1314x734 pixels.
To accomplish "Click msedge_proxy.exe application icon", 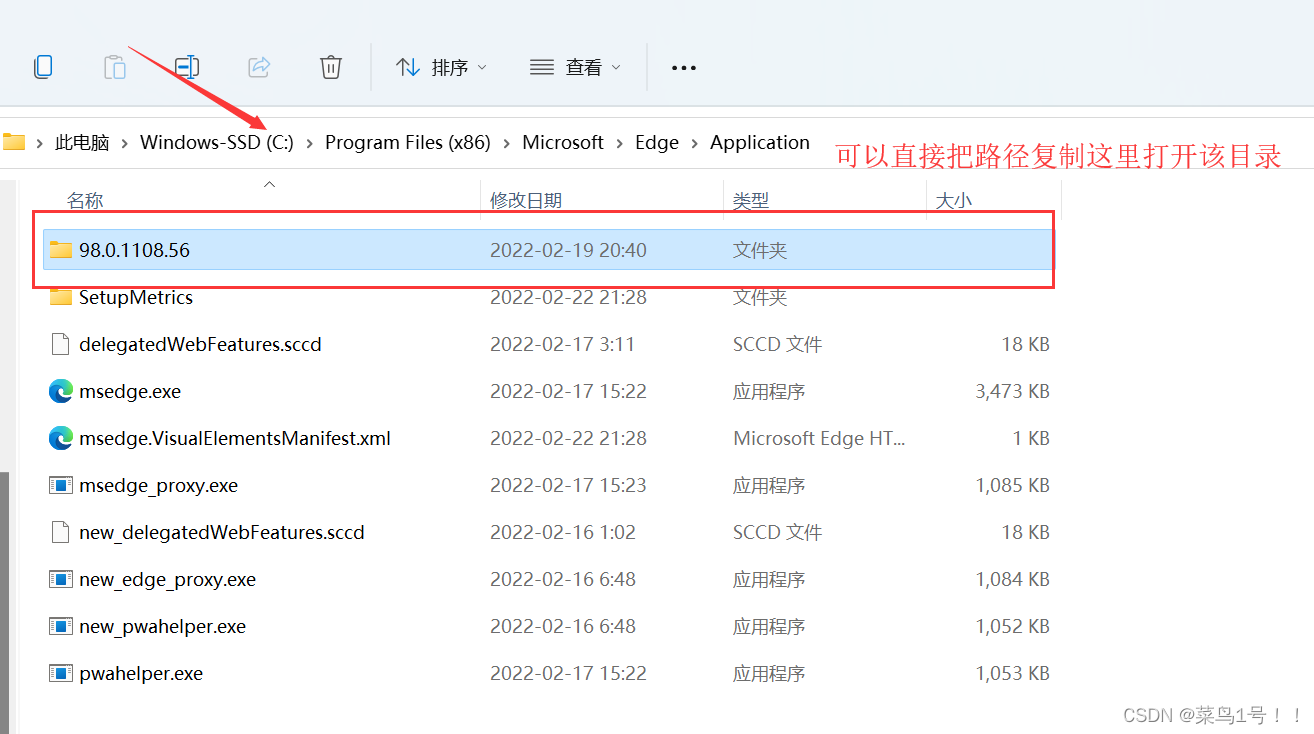I will point(61,485).
